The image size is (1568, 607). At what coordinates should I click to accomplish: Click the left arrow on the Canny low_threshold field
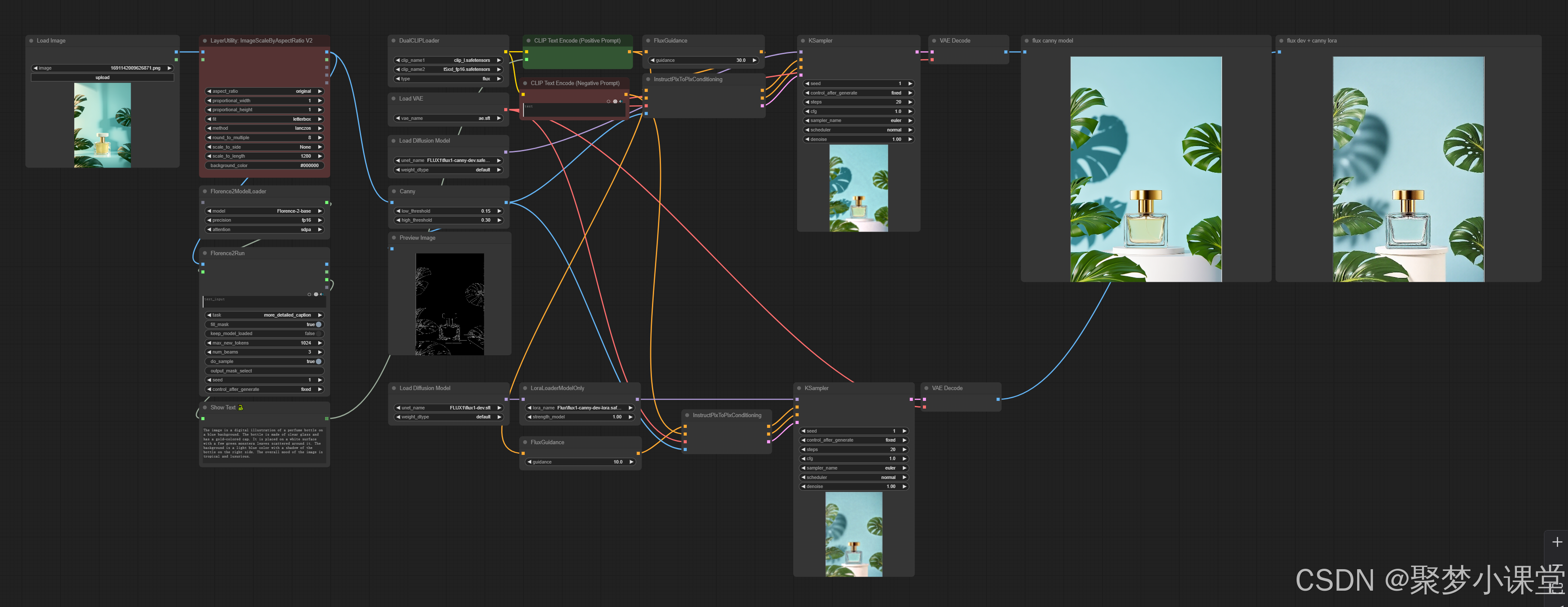coord(398,211)
